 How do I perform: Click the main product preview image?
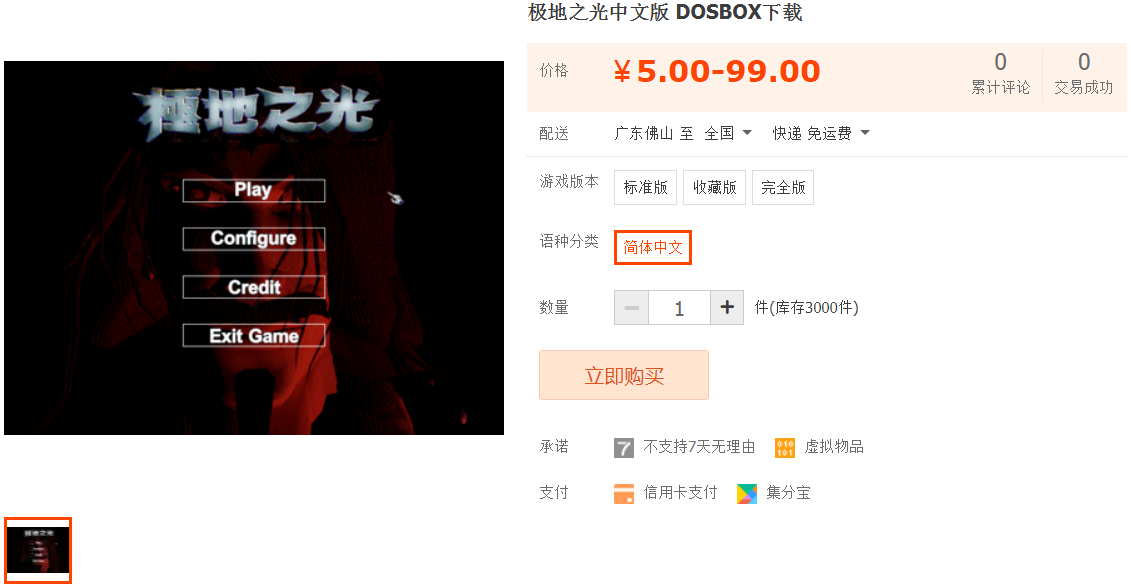click(x=254, y=248)
